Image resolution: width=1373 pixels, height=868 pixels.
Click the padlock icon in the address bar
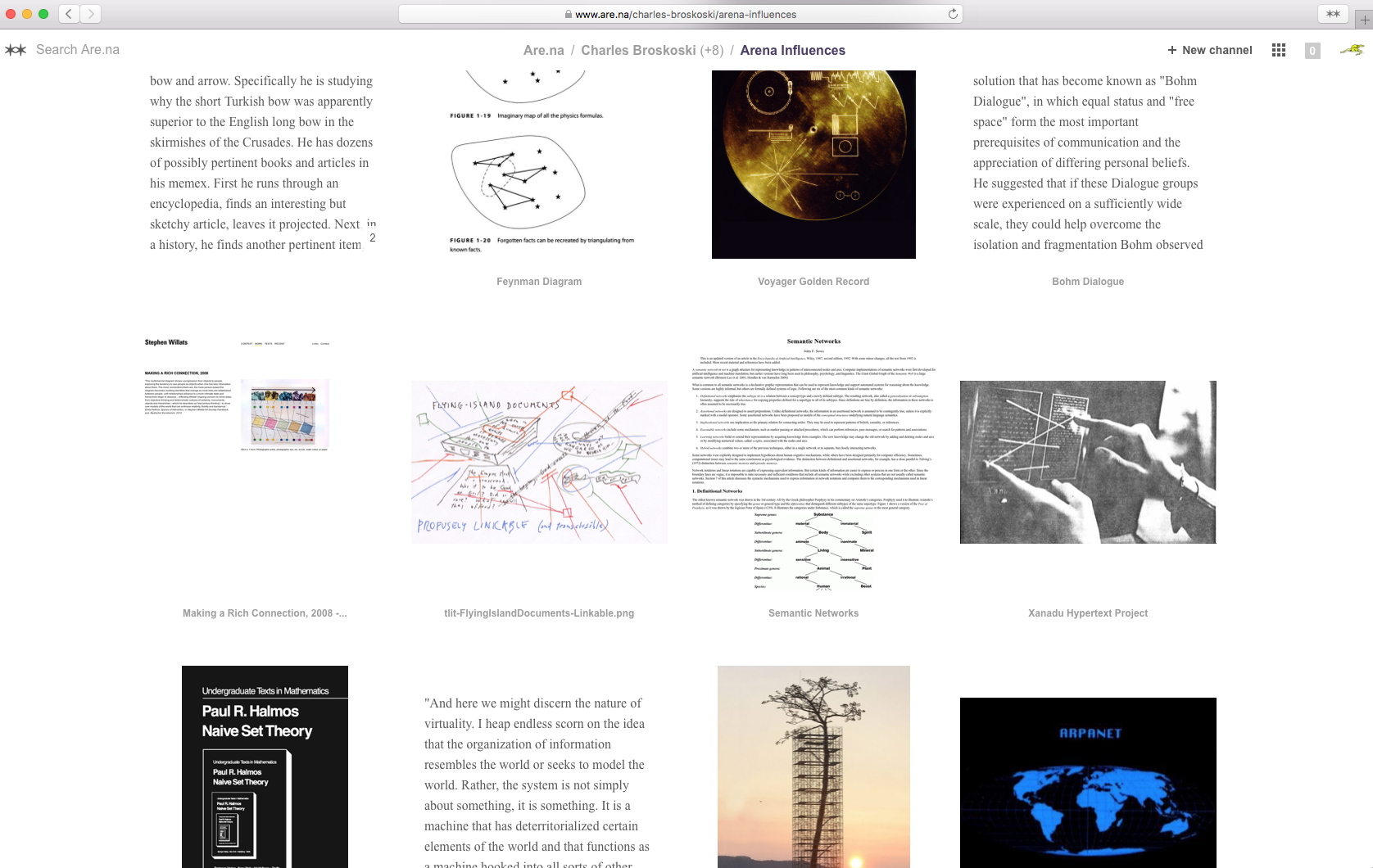coord(567,14)
